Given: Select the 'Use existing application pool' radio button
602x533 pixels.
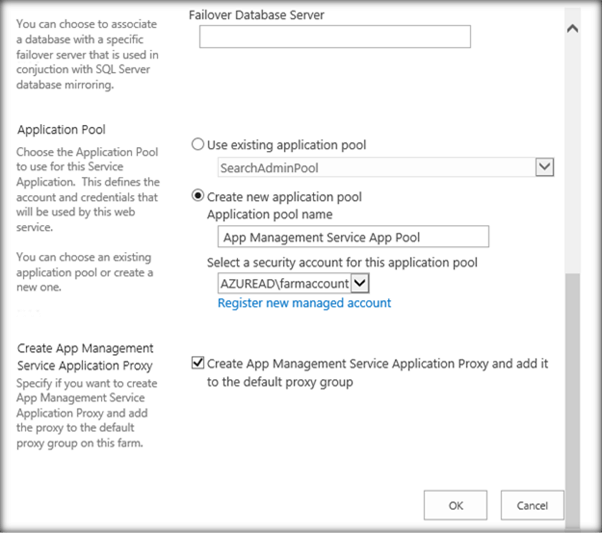Looking at the screenshot, I should click(197, 145).
